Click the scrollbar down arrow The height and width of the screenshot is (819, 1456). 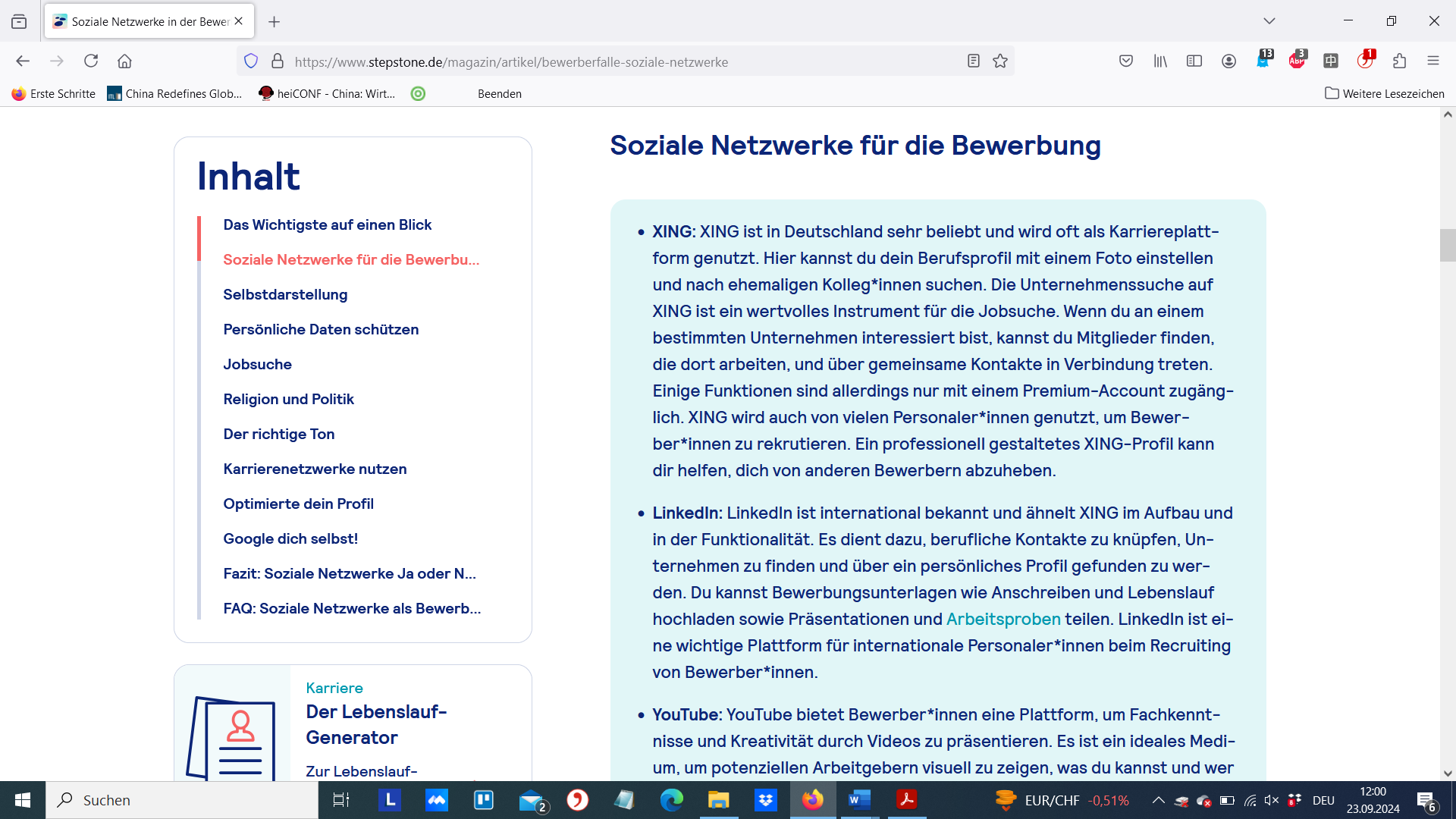(x=1448, y=773)
